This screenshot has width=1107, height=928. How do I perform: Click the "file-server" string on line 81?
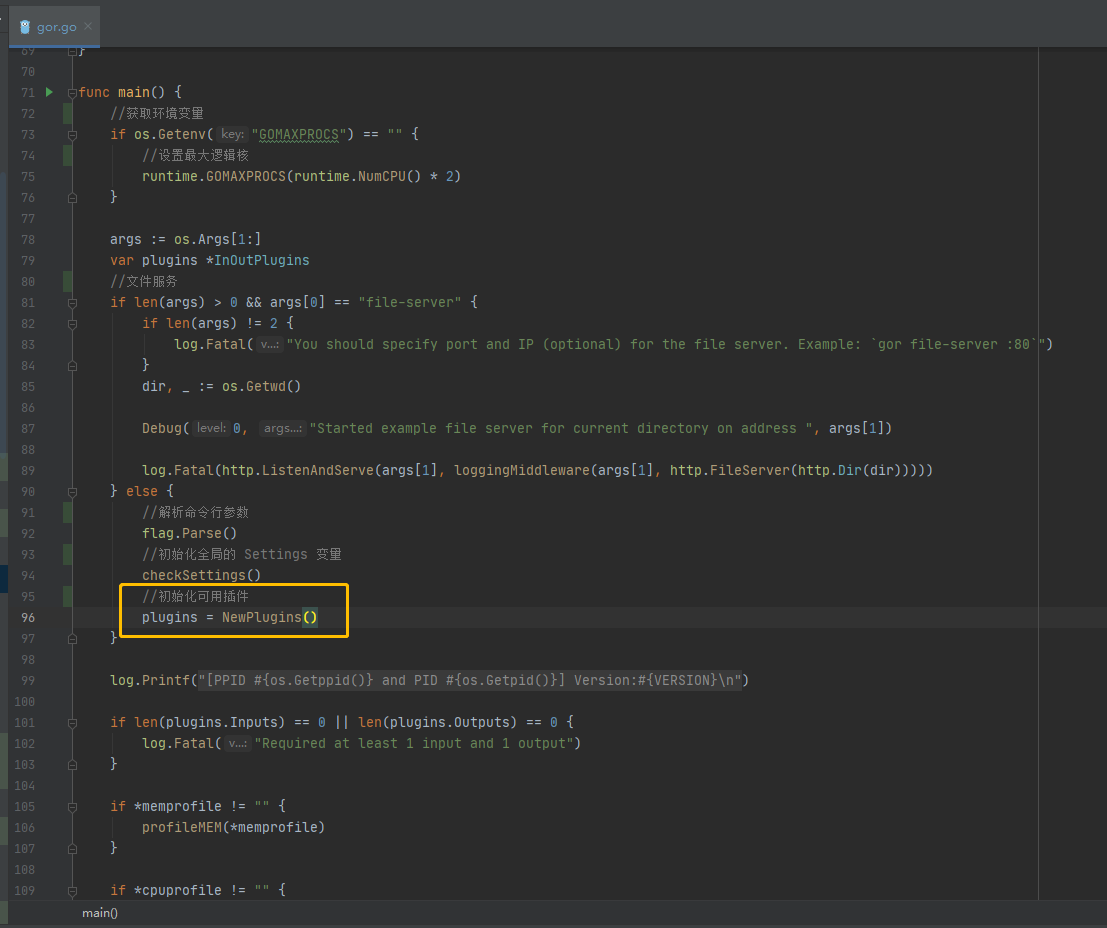coord(409,302)
